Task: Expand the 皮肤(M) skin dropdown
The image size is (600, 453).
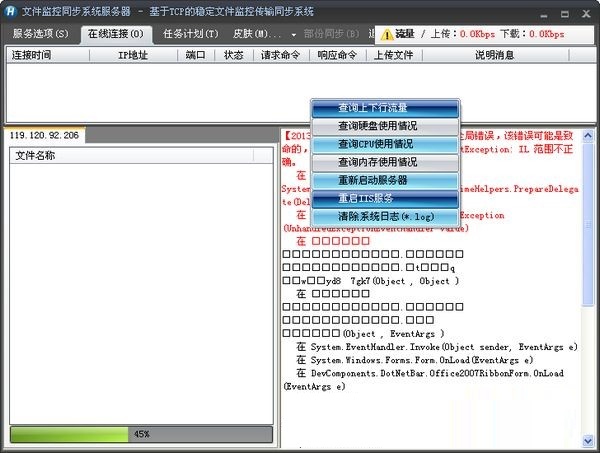Action: coord(257,33)
